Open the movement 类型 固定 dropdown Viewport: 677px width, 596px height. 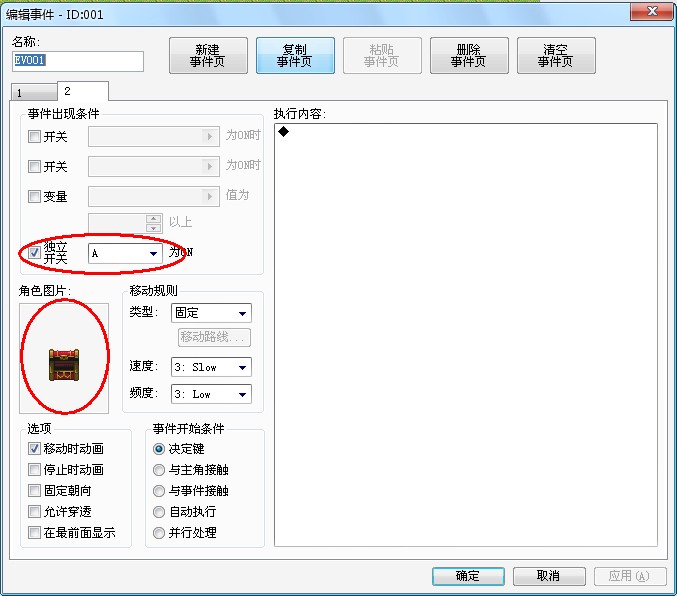[211, 313]
